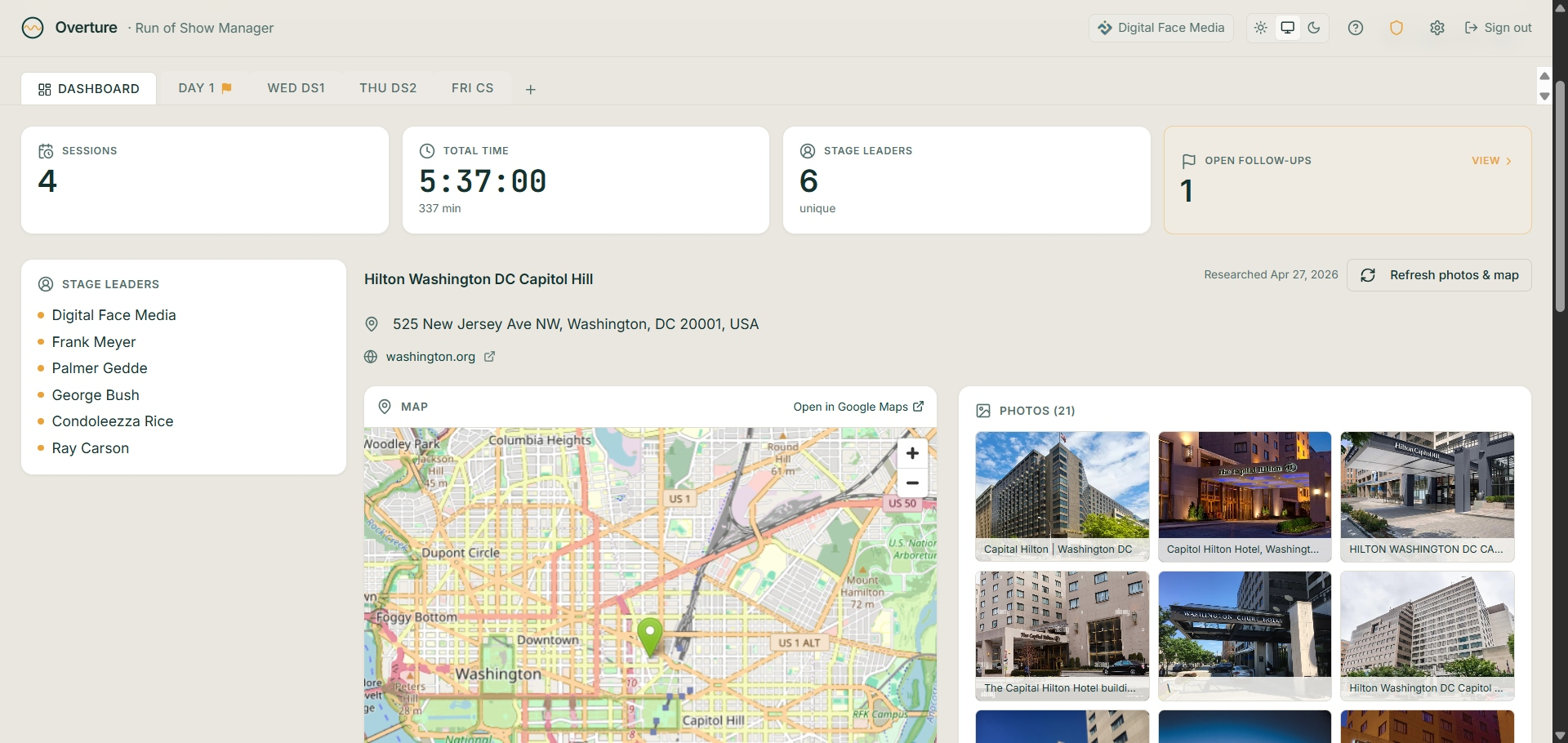
Task: Select system theme monitor icon
Action: (x=1288, y=28)
